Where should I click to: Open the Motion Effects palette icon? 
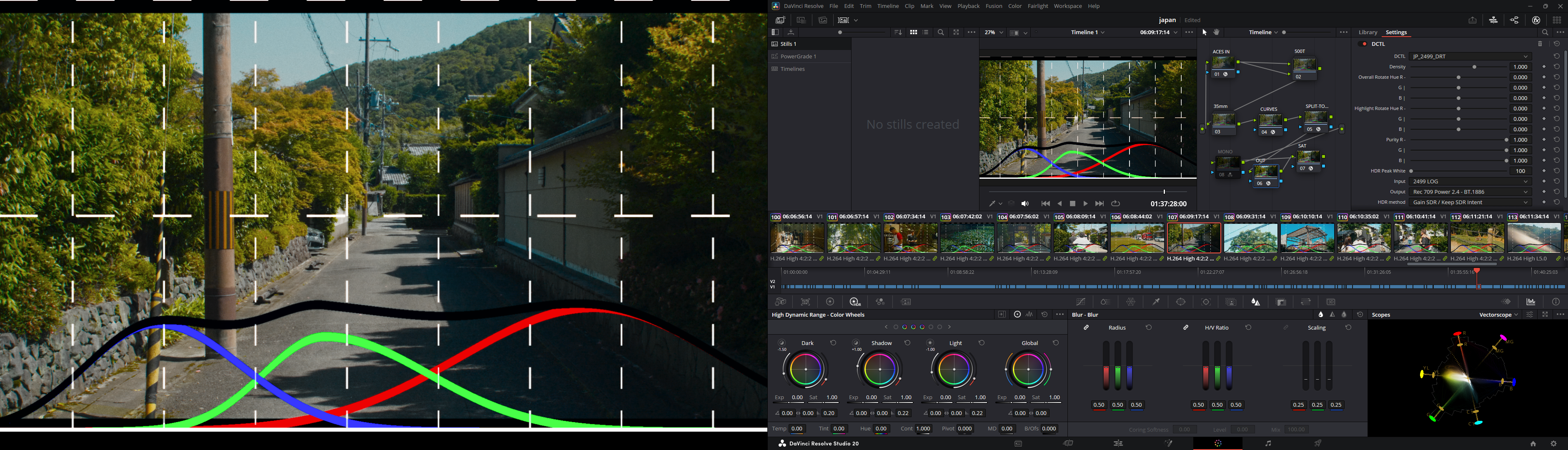[x=907, y=302]
